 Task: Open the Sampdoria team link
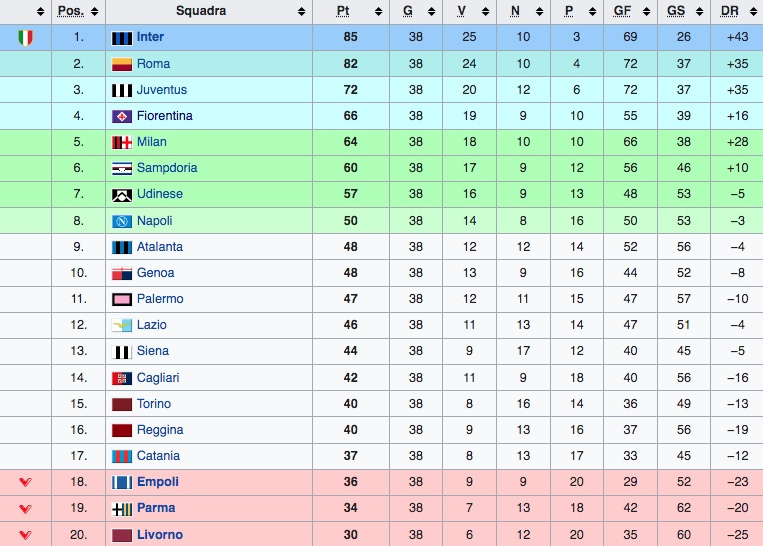[167, 168]
